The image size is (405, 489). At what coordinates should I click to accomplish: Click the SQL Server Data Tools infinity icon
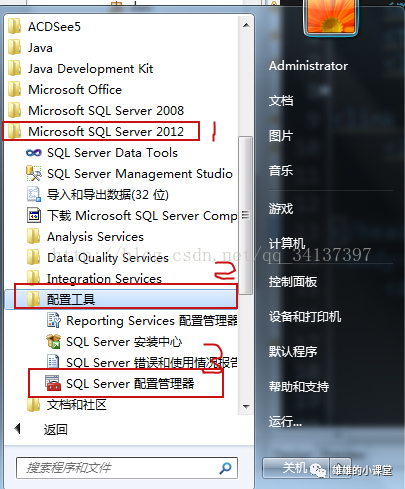click(34, 153)
